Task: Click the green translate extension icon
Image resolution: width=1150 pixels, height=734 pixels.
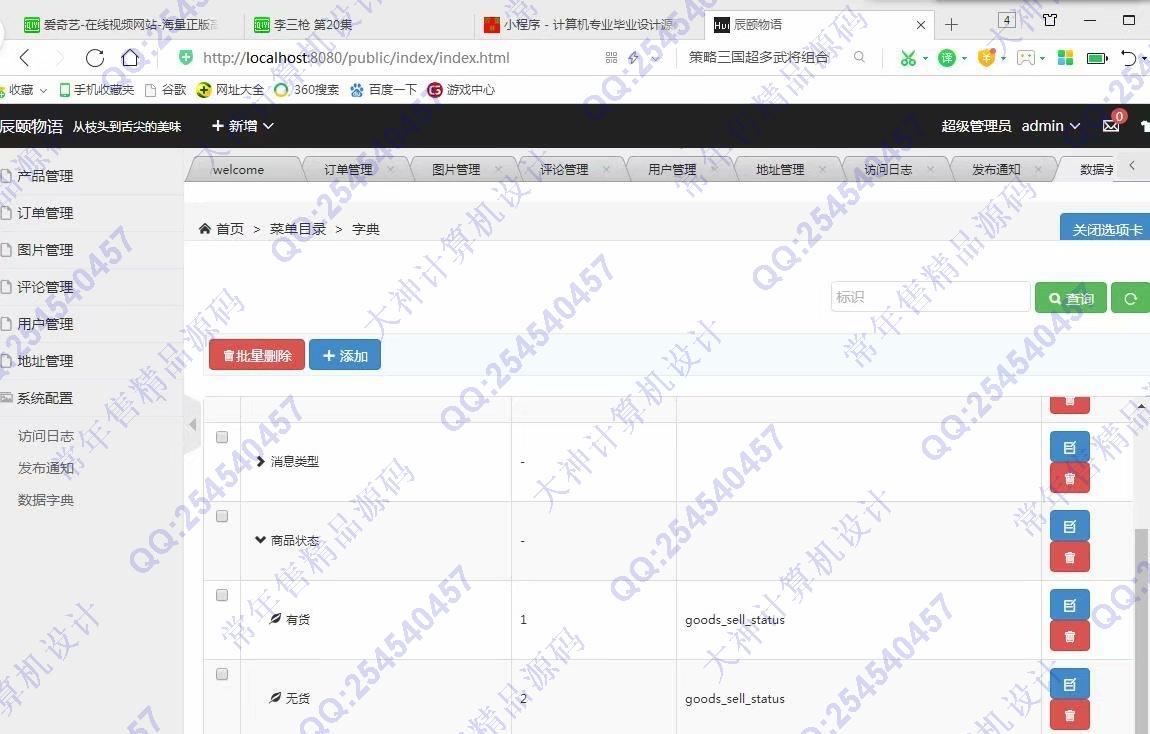Action: click(x=947, y=57)
